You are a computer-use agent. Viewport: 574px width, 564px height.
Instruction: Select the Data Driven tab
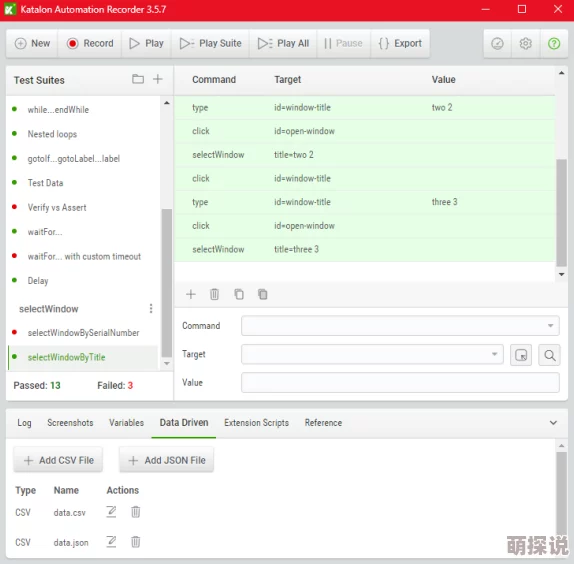184,423
